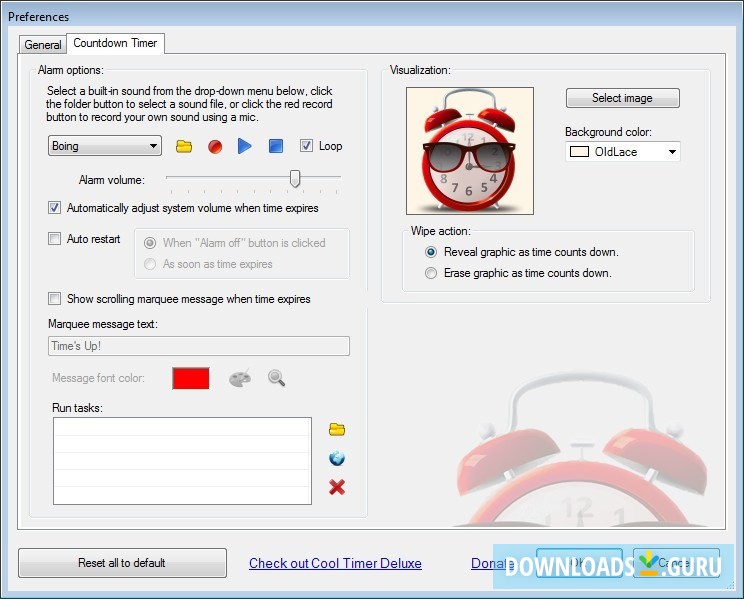744x599 pixels.
Task: Click the alarm clock visualization thumbnail
Action: (x=470, y=151)
